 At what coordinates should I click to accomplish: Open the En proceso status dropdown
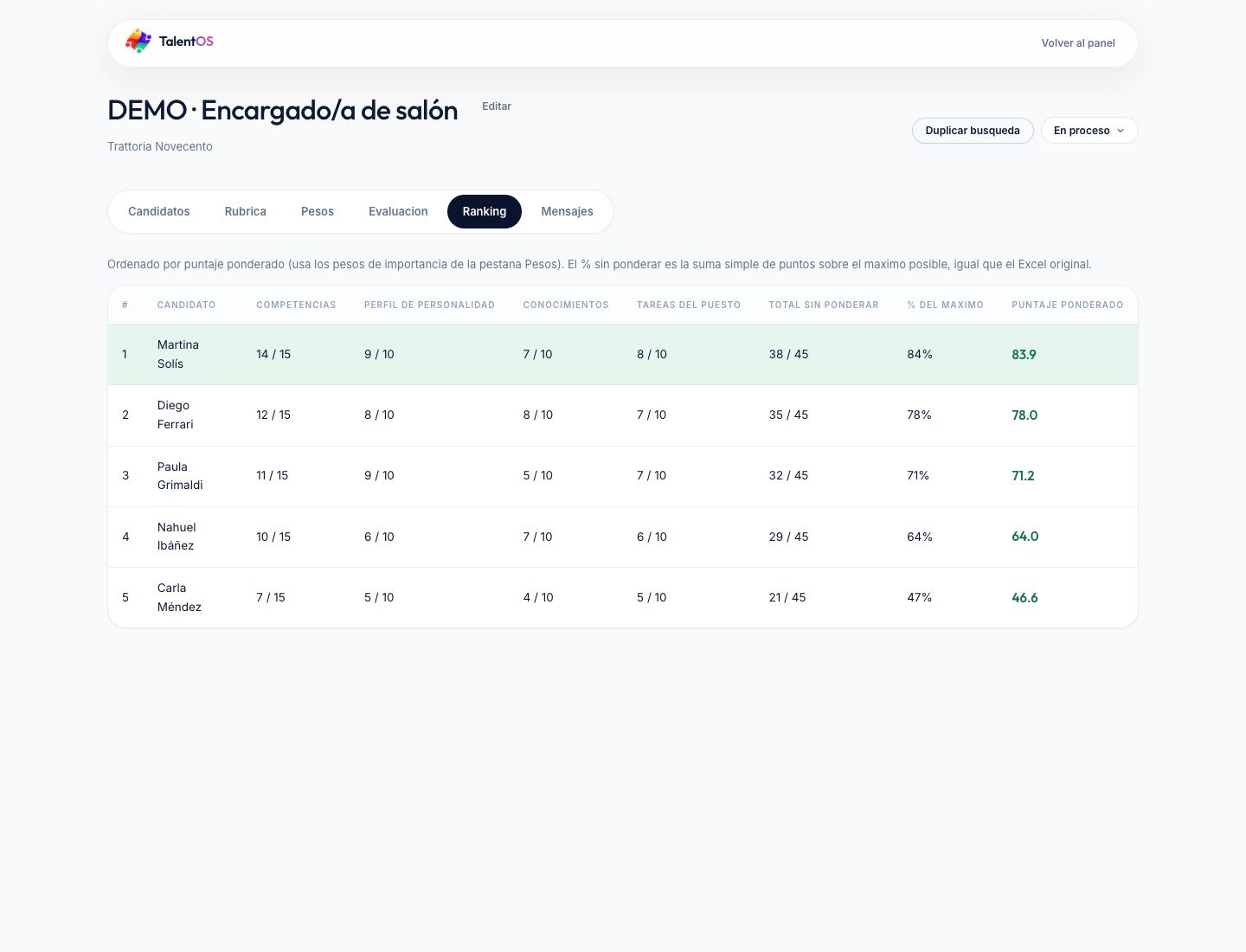[x=1089, y=131]
